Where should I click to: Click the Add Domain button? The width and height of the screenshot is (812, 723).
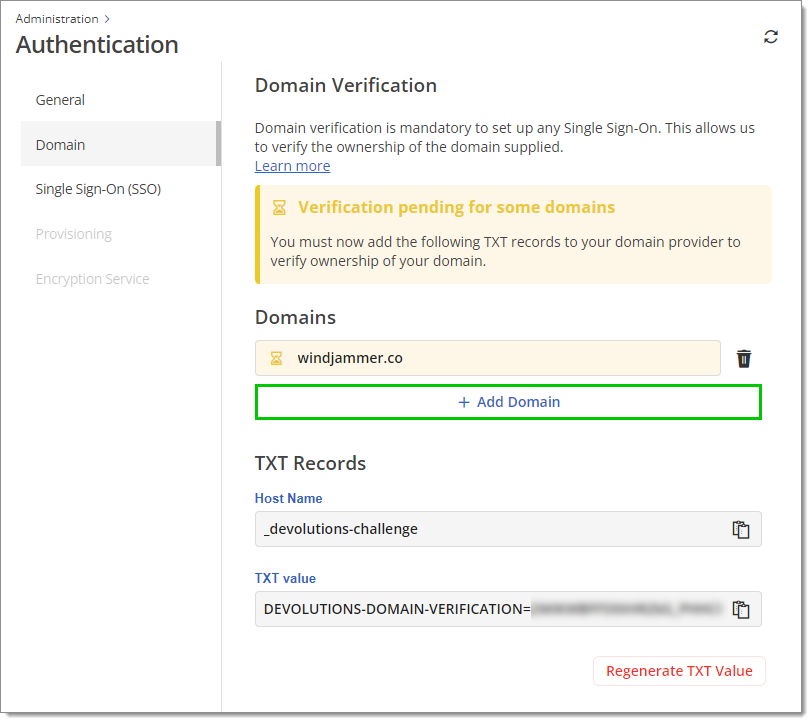click(x=511, y=404)
